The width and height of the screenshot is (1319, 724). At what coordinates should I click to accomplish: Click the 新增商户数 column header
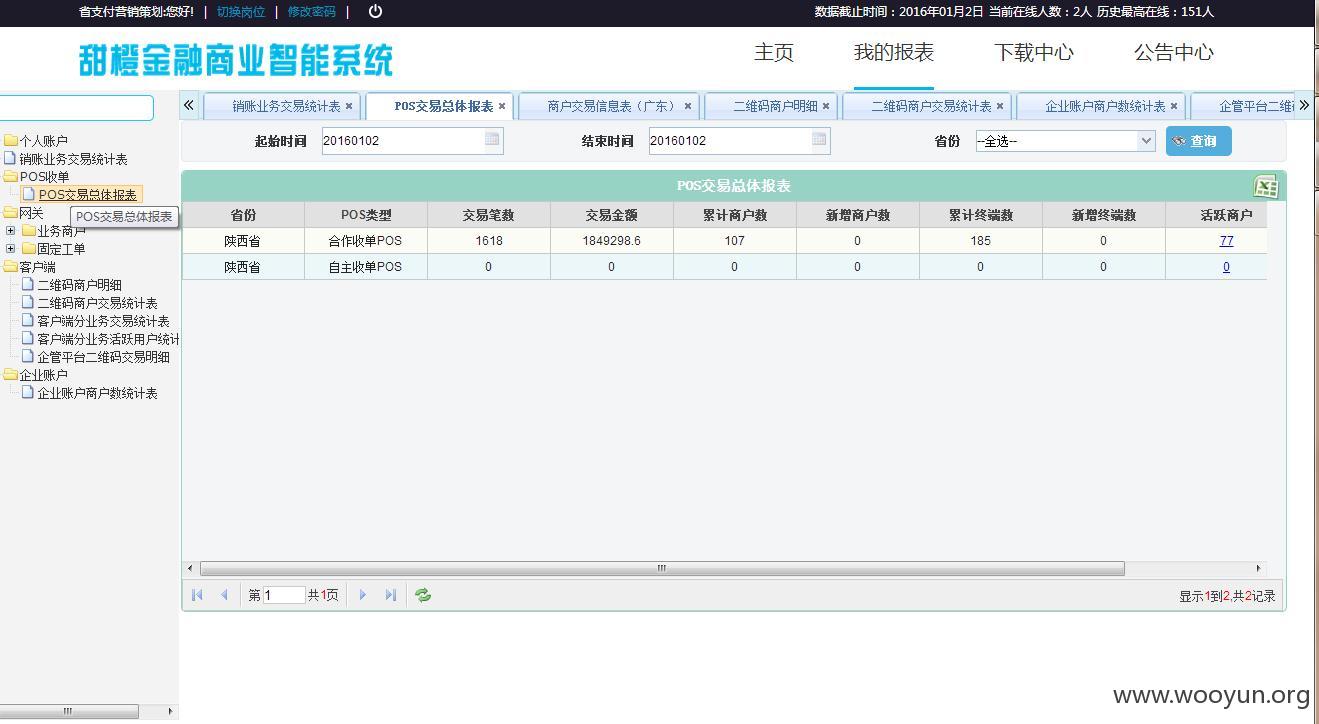pos(858,215)
